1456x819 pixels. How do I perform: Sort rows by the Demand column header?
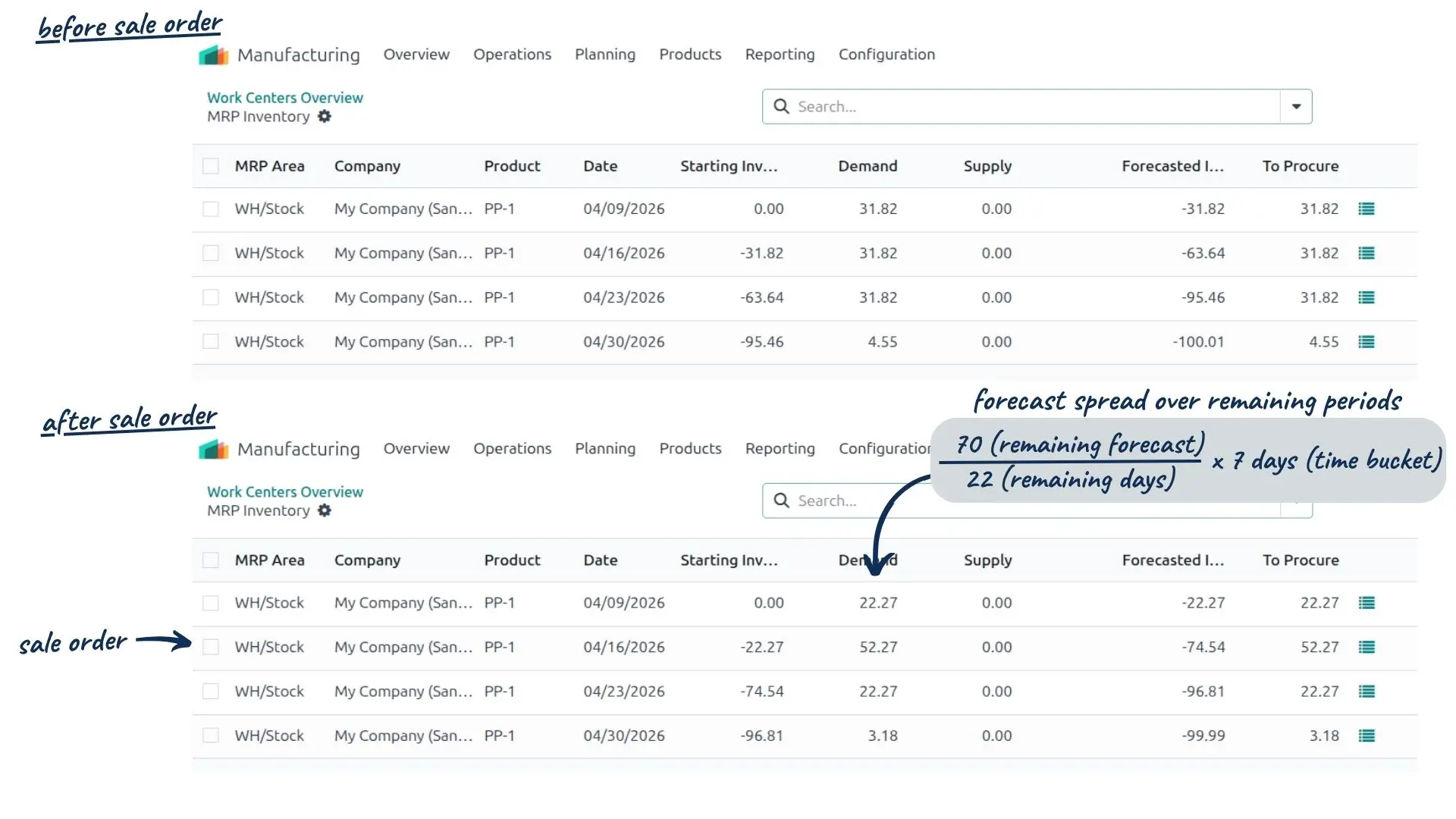(867, 165)
